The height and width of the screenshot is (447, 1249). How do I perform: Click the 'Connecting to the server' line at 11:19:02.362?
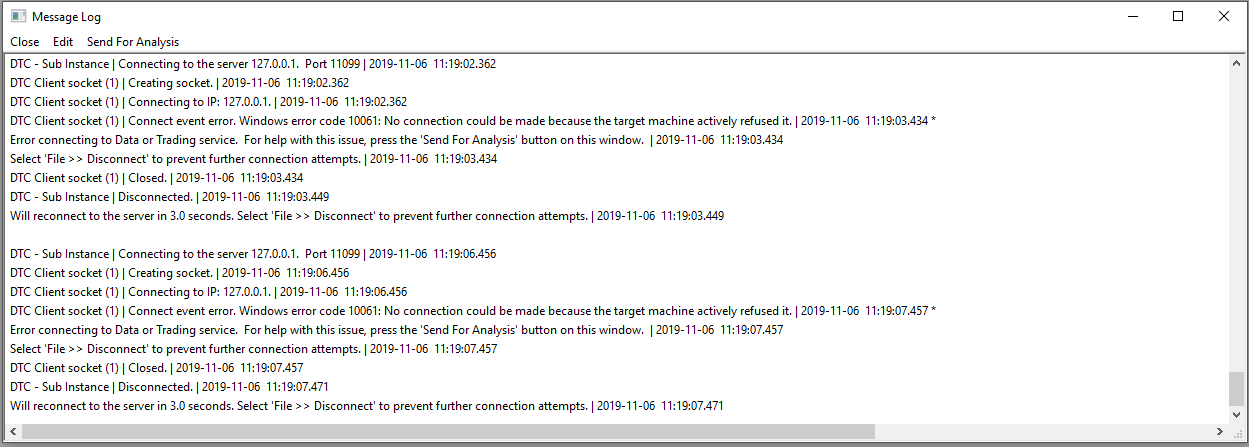[x=253, y=64]
